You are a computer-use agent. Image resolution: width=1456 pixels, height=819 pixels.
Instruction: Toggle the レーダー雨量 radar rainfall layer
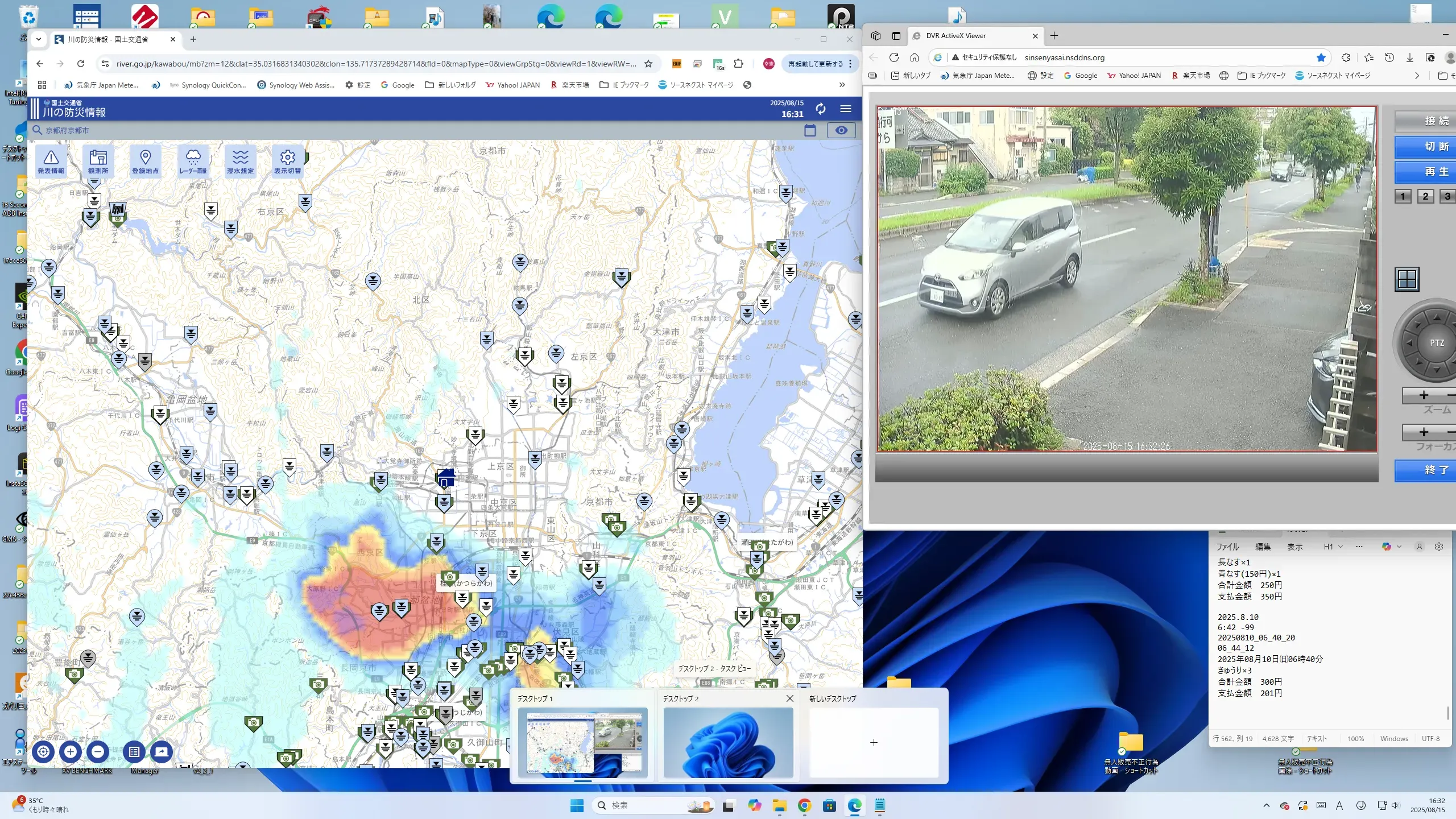[193, 162]
